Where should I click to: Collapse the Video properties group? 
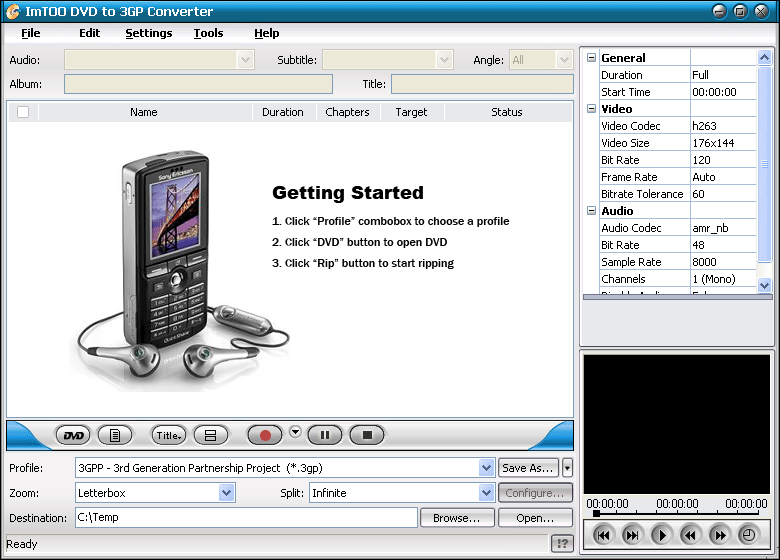click(x=591, y=109)
